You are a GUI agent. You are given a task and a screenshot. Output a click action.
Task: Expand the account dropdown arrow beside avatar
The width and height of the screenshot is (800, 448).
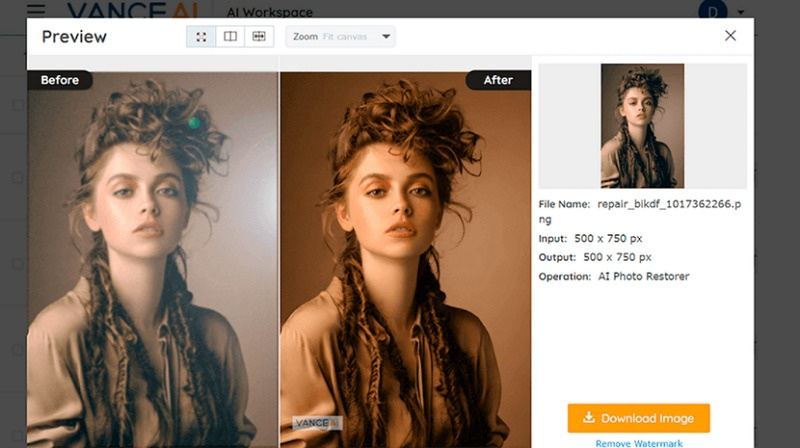point(741,12)
